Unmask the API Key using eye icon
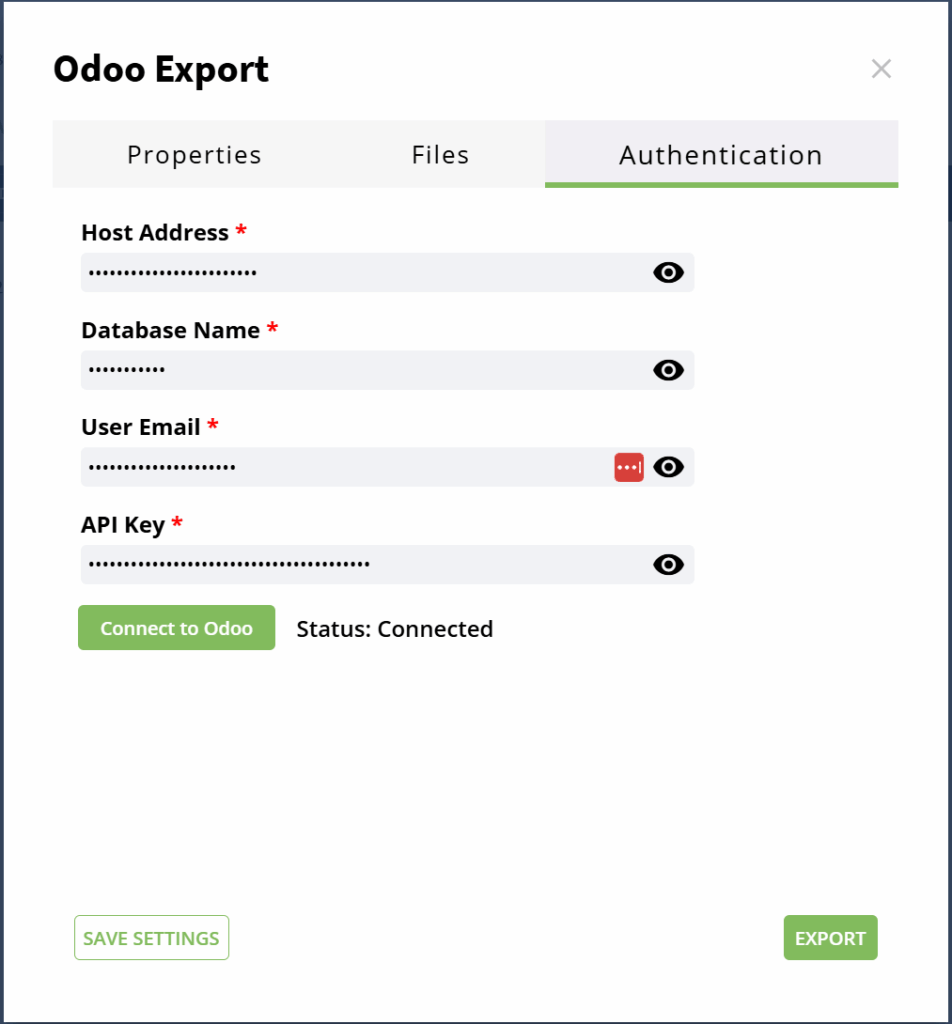This screenshot has width=952, height=1024. point(668,564)
